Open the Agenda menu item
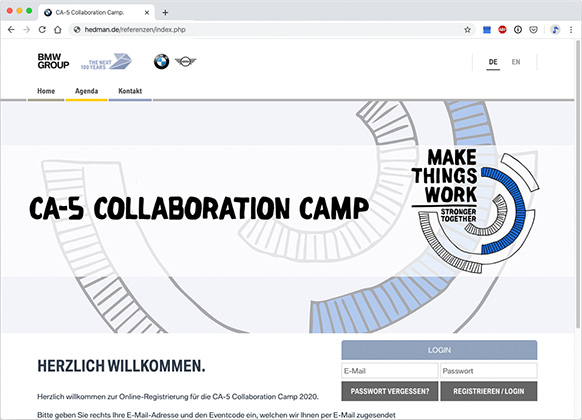The width and height of the screenshot is (582, 420). tap(86, 91)
